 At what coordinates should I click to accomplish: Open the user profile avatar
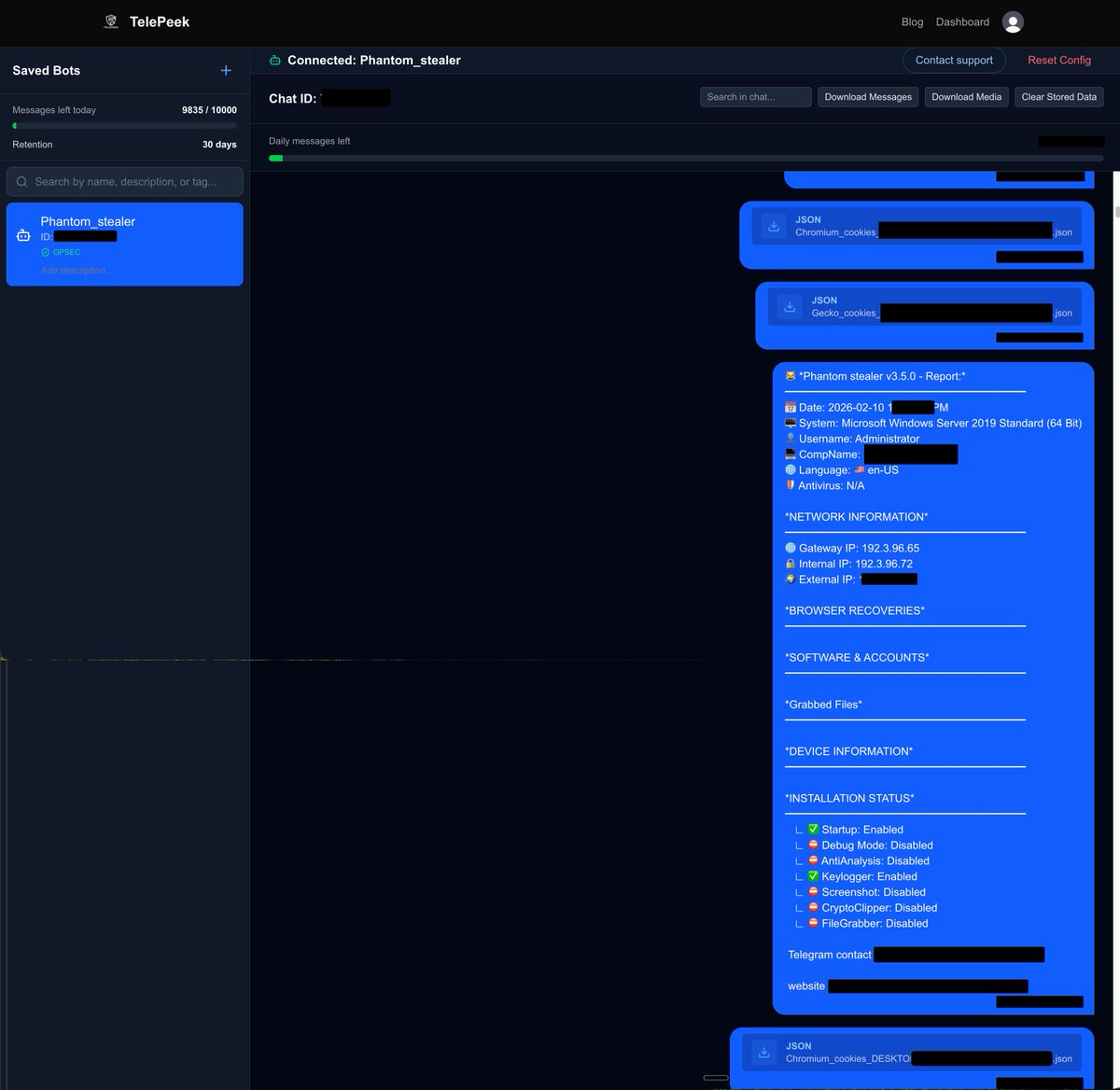click(1013, 21)
